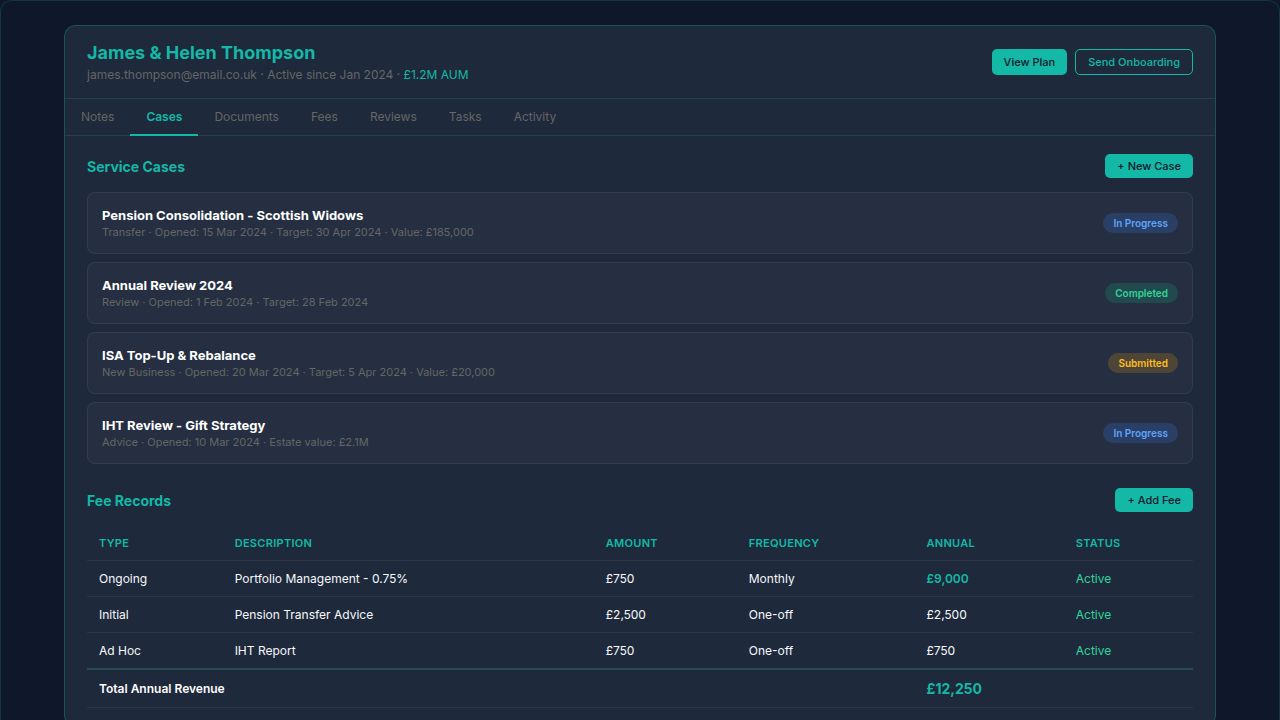Open the Documents tab
1280x720 pixels.
pos(246,116)
